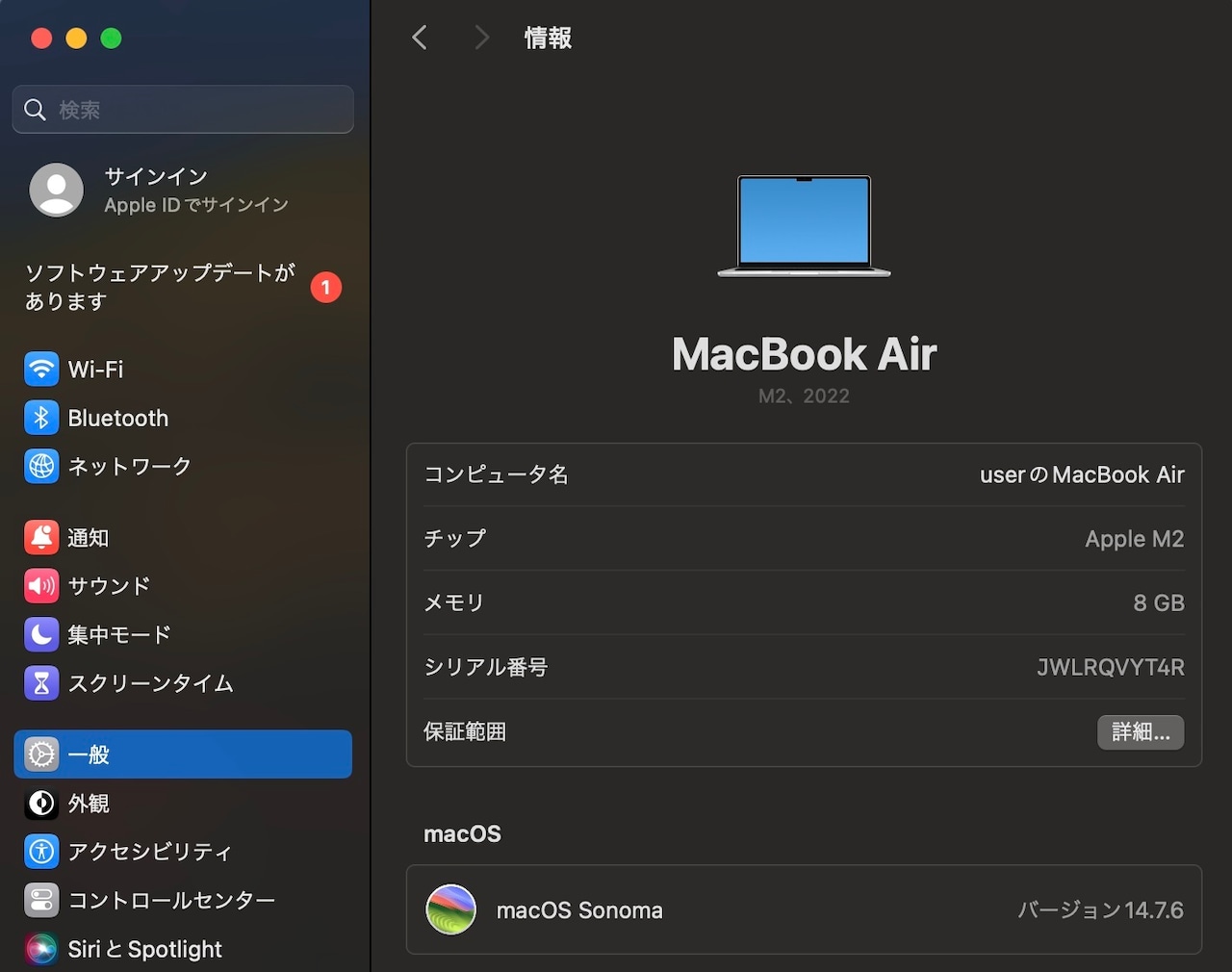Click the 検索 search field
The image size is (1232, 972).
(183, 109)
